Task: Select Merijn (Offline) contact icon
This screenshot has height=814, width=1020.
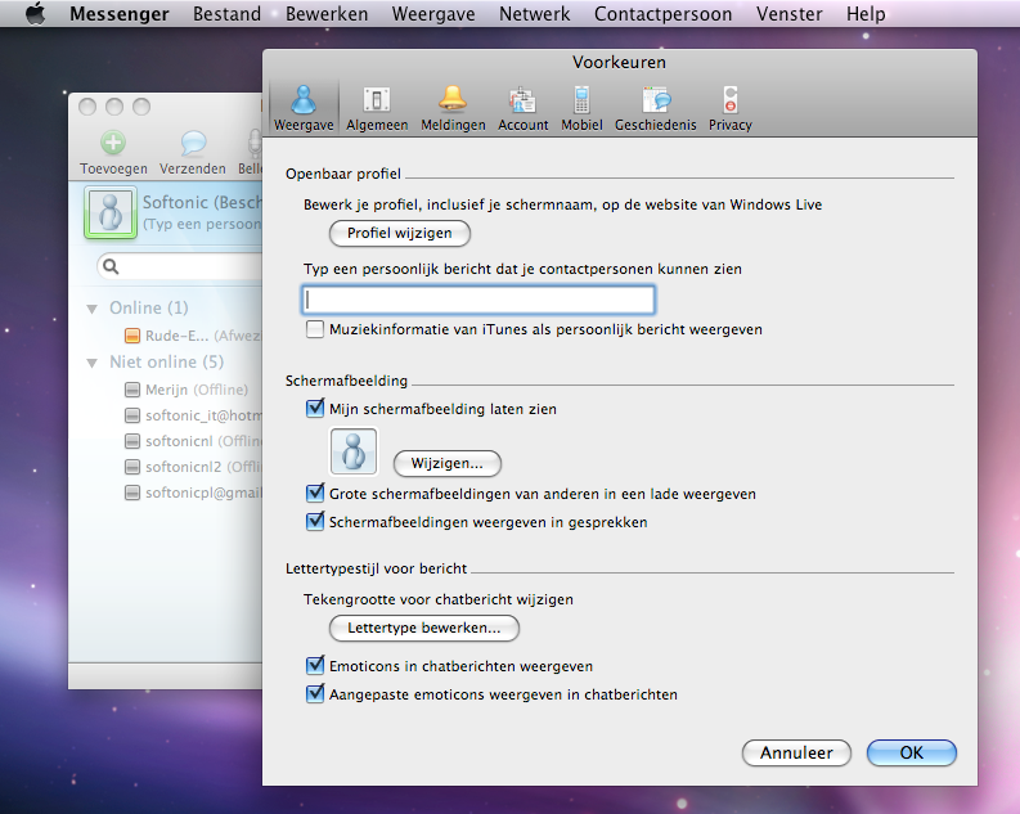Action: [132, 390]
